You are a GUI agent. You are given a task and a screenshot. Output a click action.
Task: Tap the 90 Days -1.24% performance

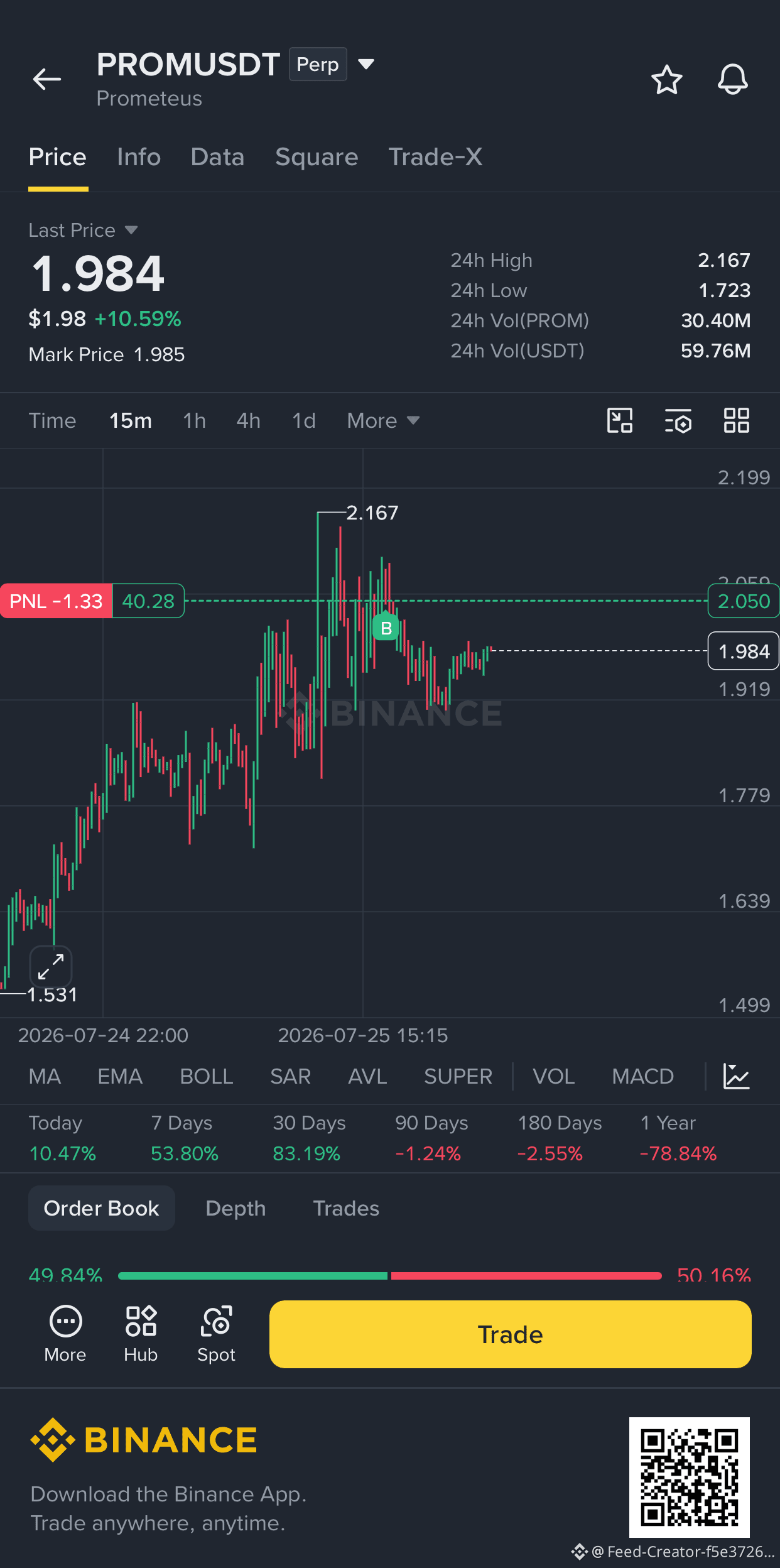pos(431,1138)
